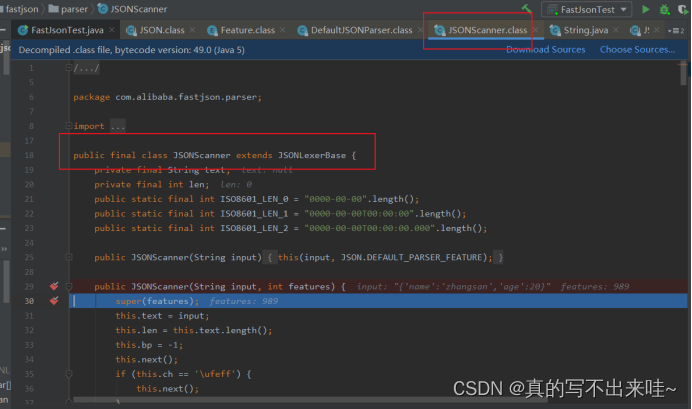This screenshot has width=692, height=409.
Task: Switch to the String.java tab
Action: [586, 30]
